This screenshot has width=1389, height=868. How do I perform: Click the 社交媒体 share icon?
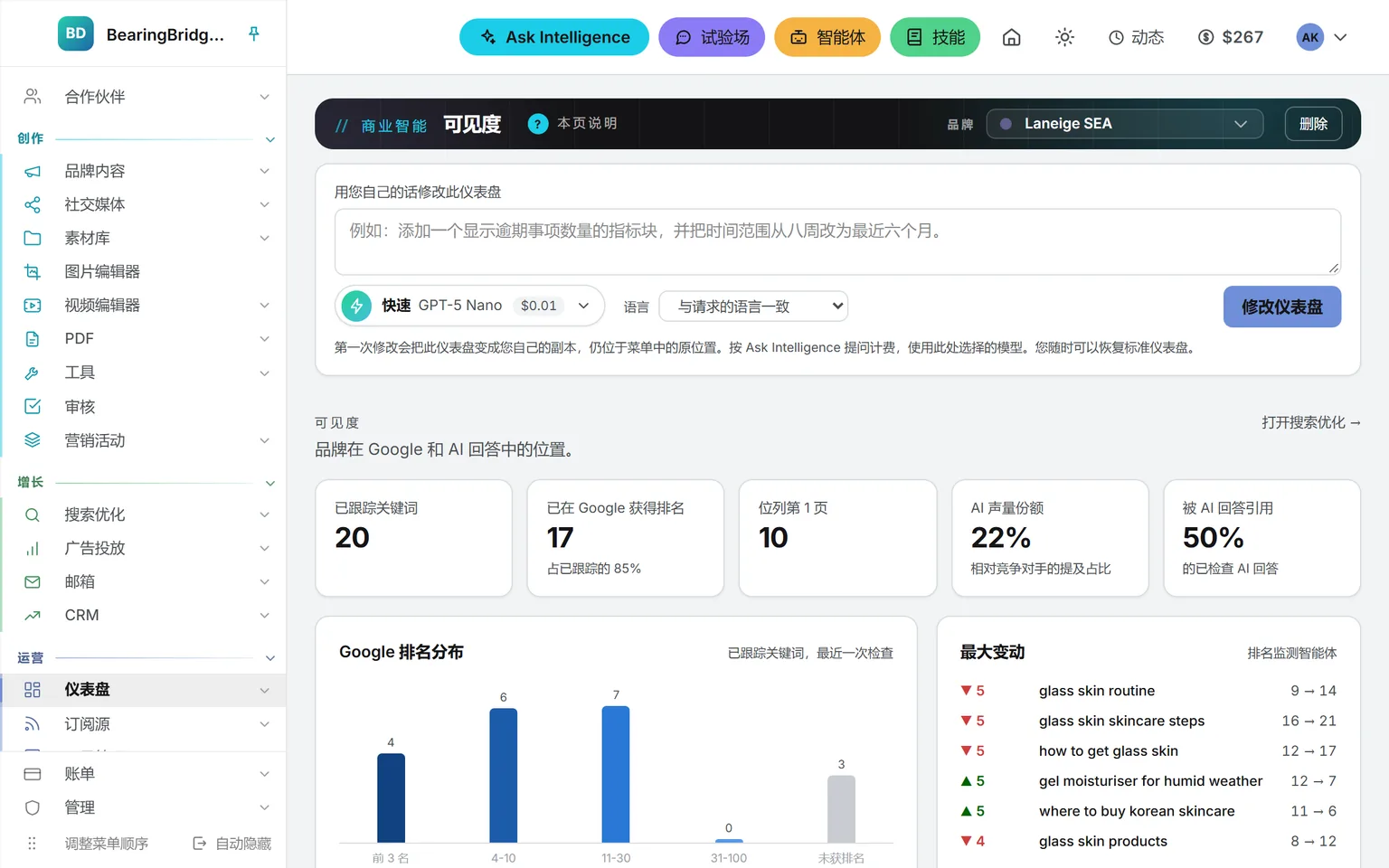tap(33, 204)
